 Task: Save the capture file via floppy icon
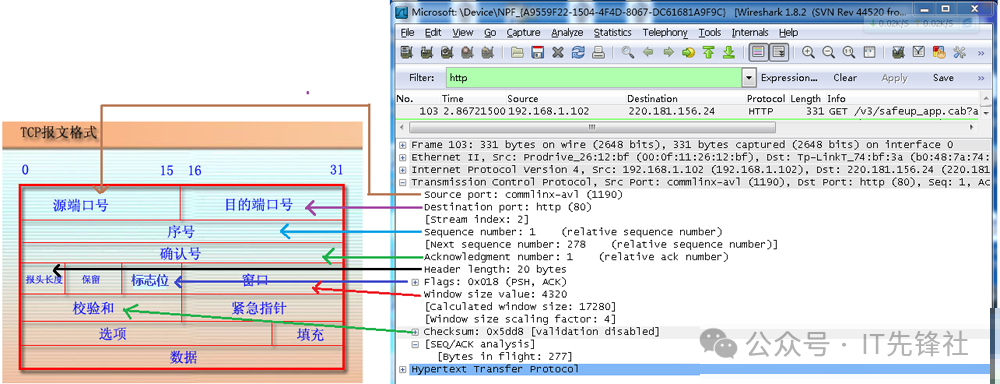[x=538, y=53]
